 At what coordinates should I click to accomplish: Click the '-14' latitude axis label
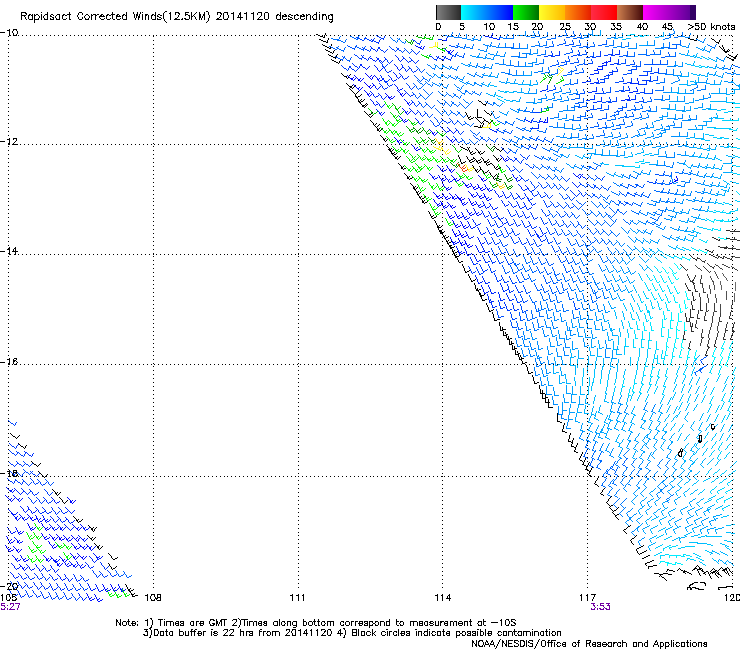pos(9,251)
